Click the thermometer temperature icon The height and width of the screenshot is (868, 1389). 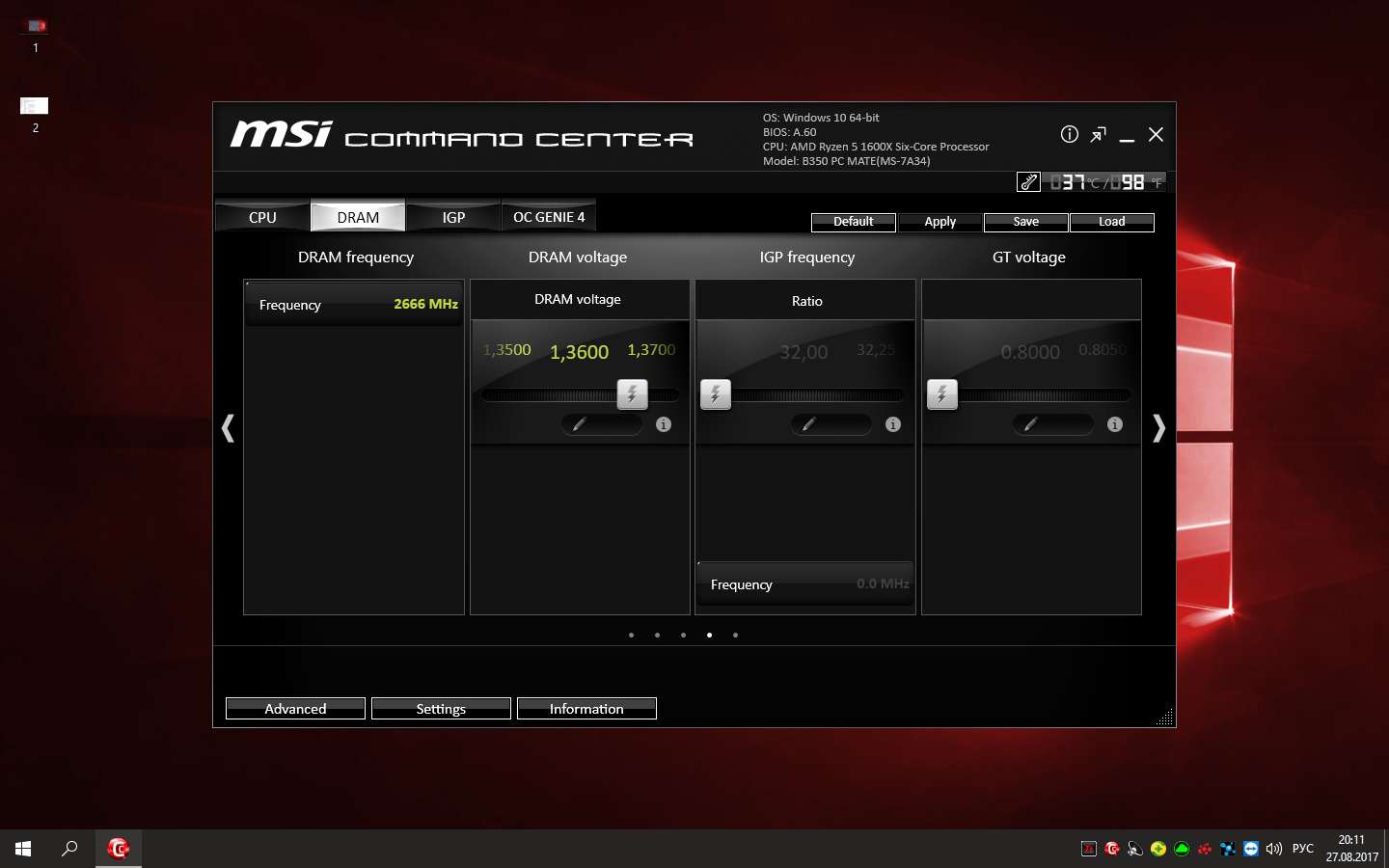tap(1028, 181)
